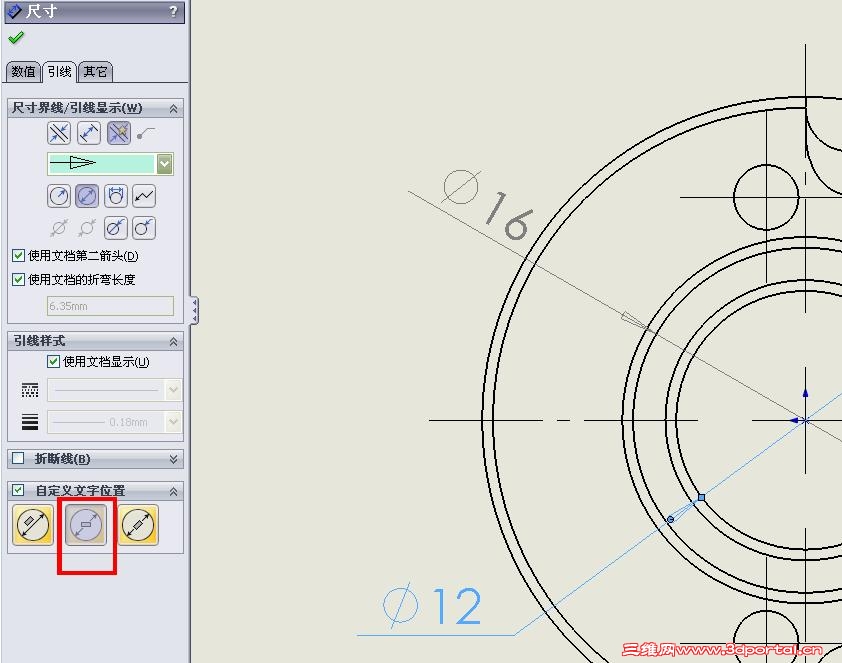Collapse the 自定义文字位置 section
842x663 pixels.
point(173,491)
